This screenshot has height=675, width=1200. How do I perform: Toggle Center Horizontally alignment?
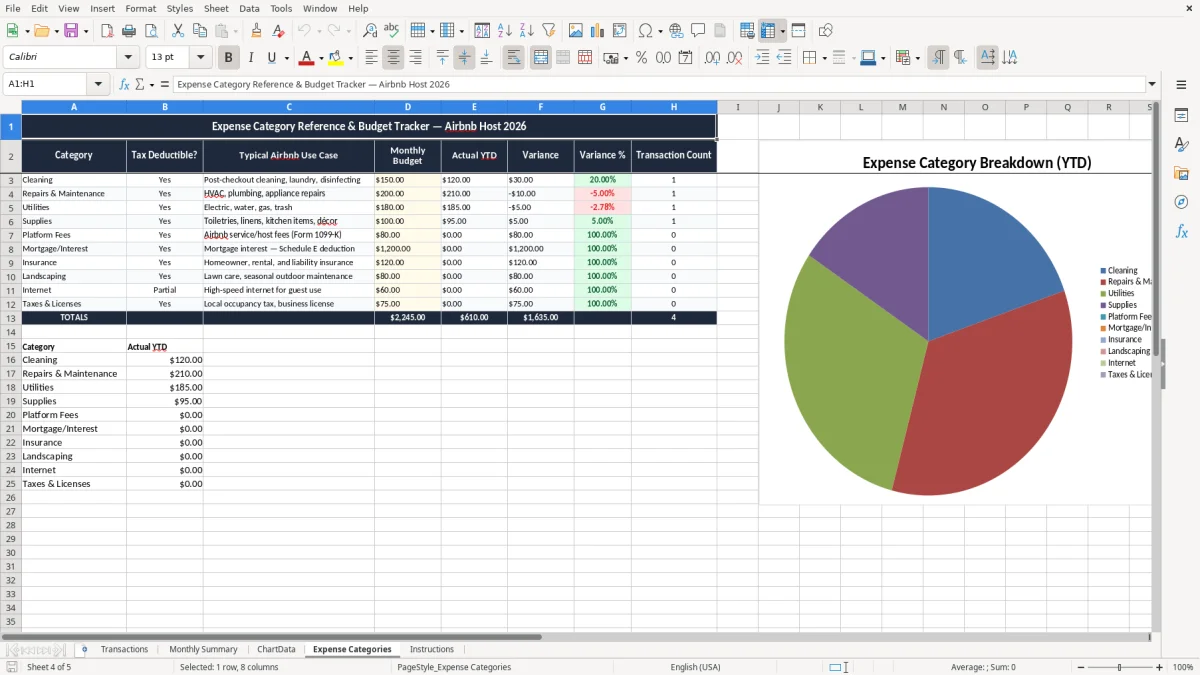(394, 58)
